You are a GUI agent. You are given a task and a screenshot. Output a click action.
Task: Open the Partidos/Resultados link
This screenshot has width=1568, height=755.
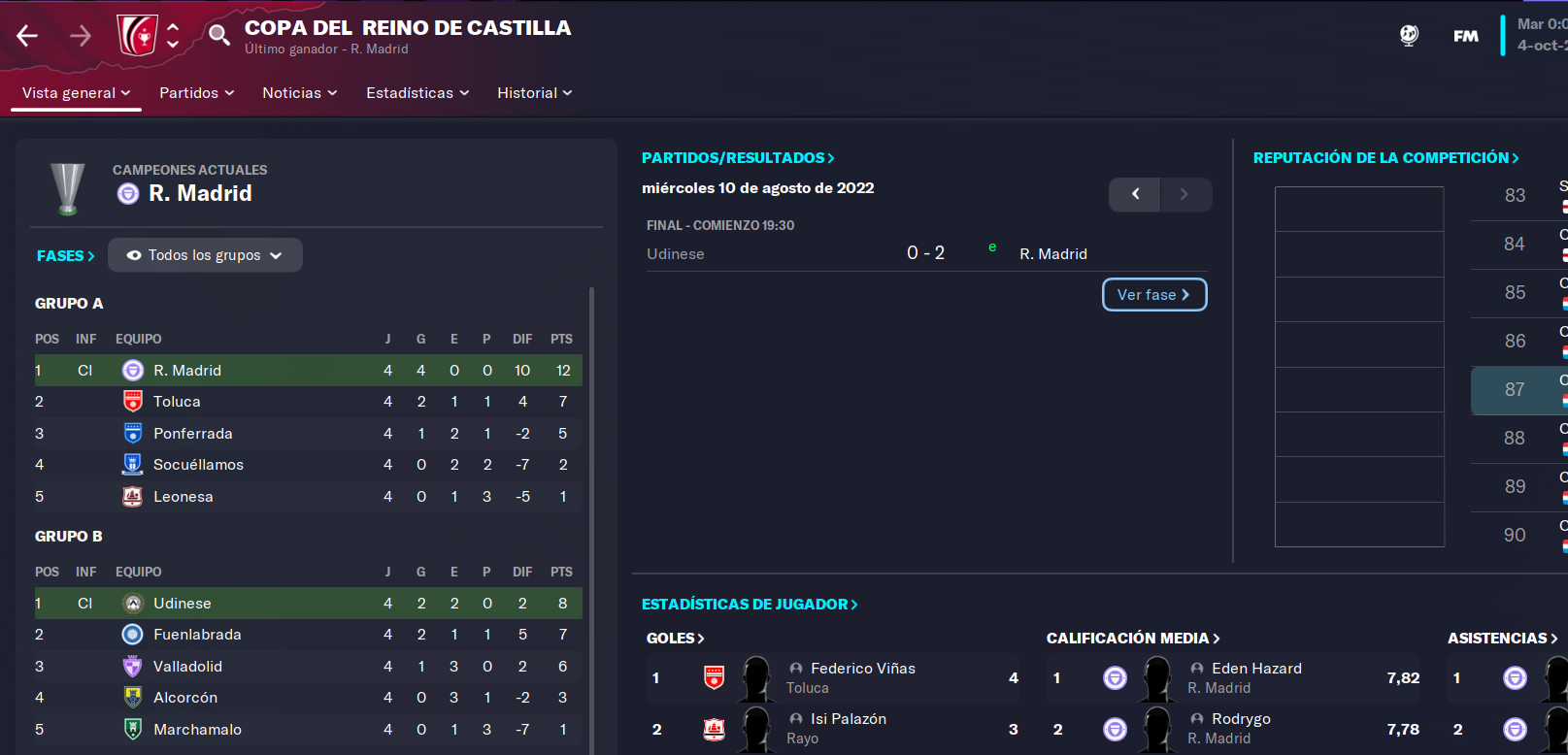coord(738,157)
